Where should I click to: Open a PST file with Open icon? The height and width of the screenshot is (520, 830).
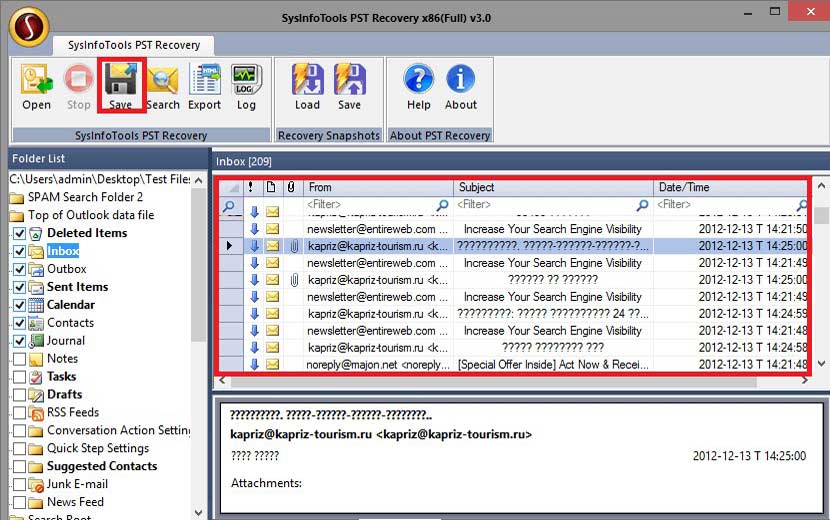pyautogui.click(x=36, y=87)
